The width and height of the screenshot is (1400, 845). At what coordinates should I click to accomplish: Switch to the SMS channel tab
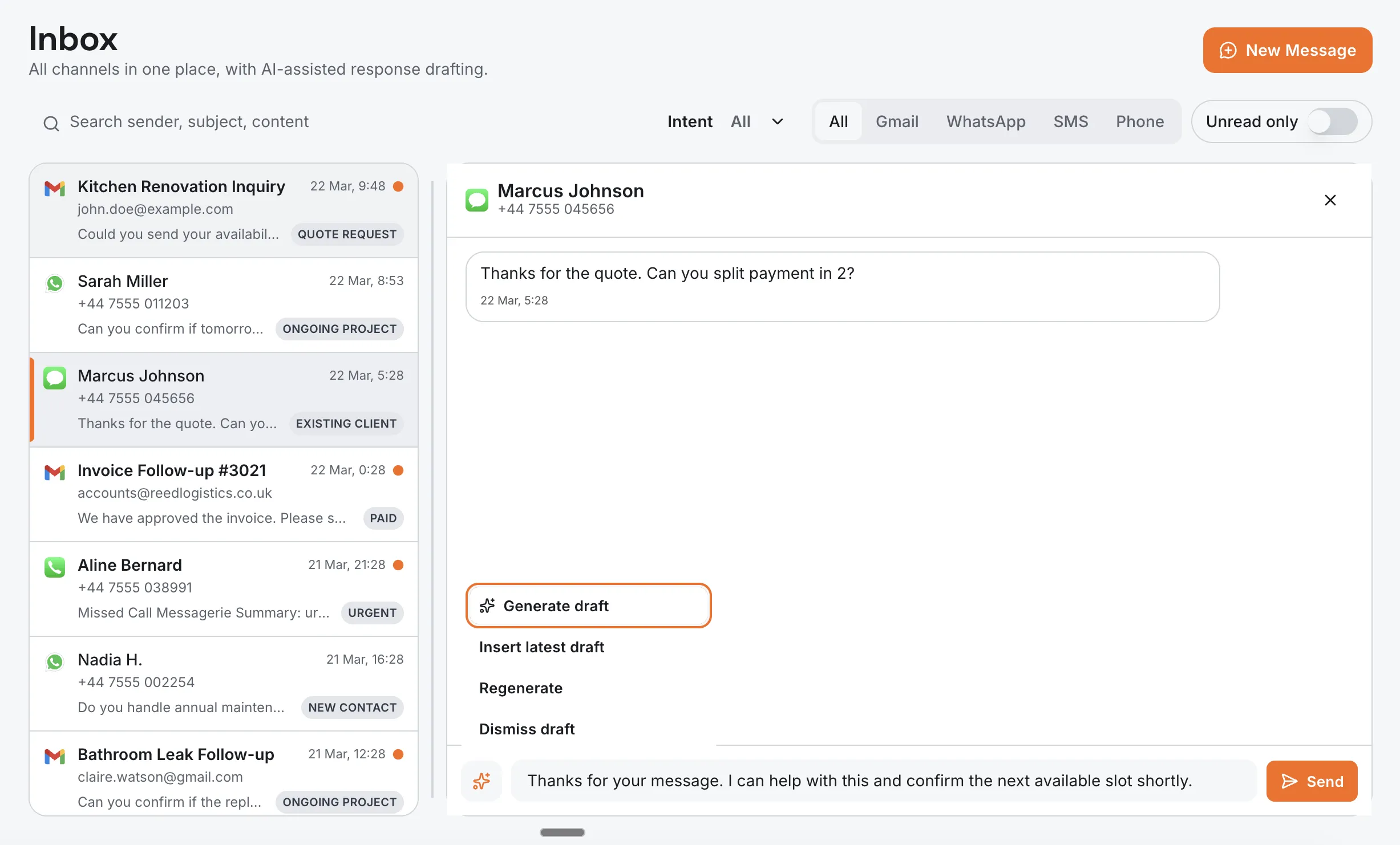1070,121
